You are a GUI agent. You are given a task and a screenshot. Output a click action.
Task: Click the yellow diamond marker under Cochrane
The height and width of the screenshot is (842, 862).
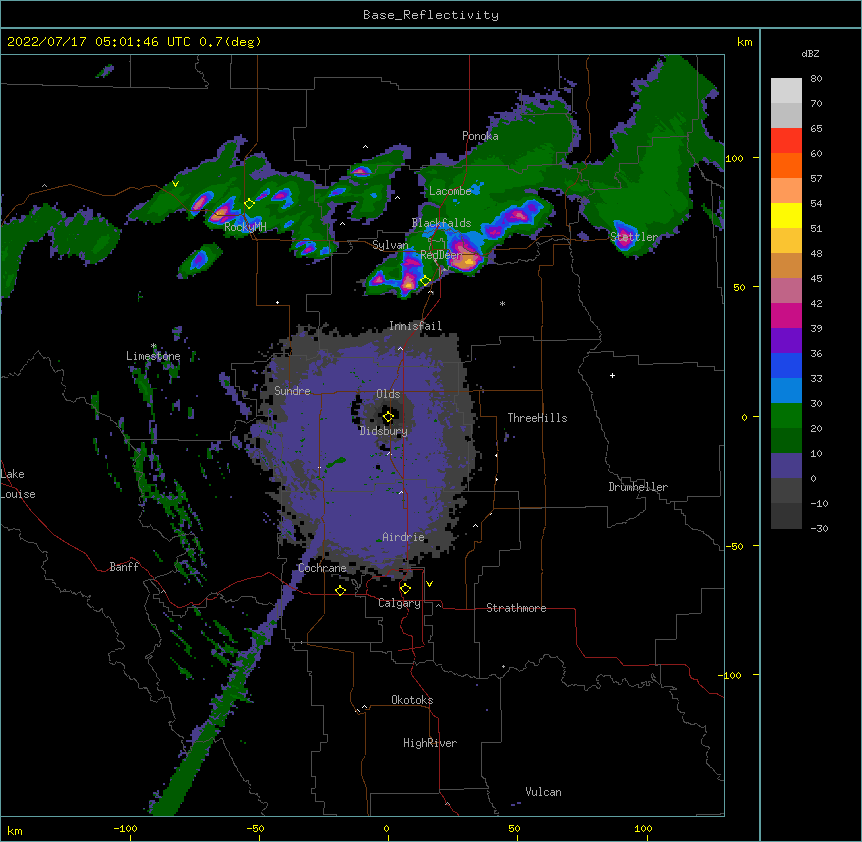(340, 590)
